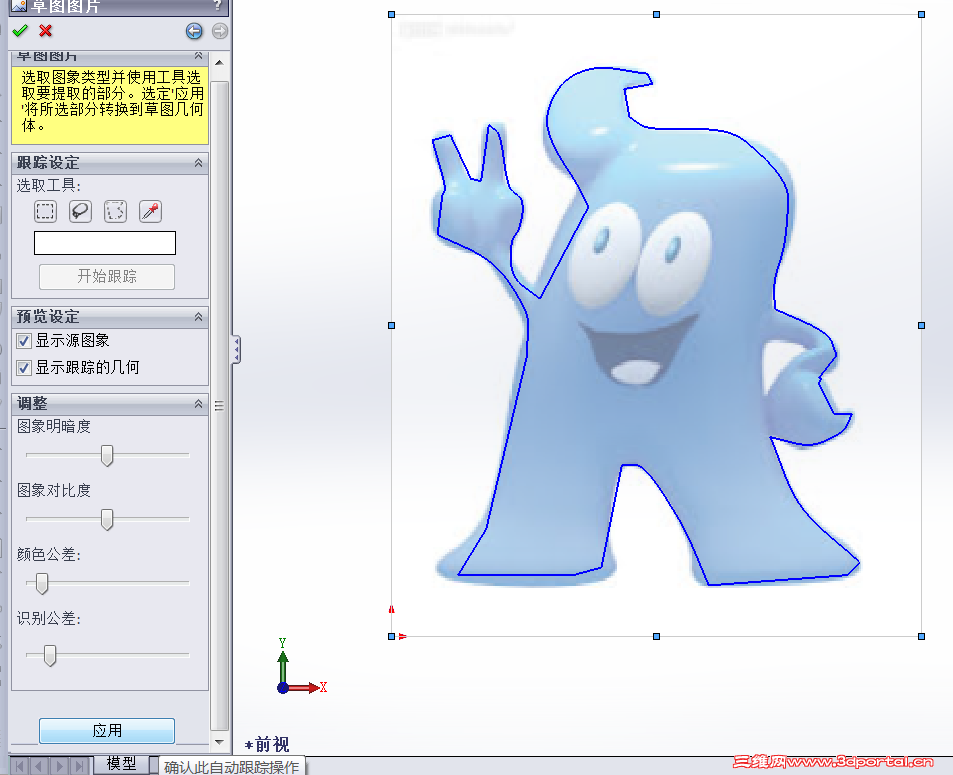
Task: Collapse the 预览设定 section
Action: pos(200,317)
